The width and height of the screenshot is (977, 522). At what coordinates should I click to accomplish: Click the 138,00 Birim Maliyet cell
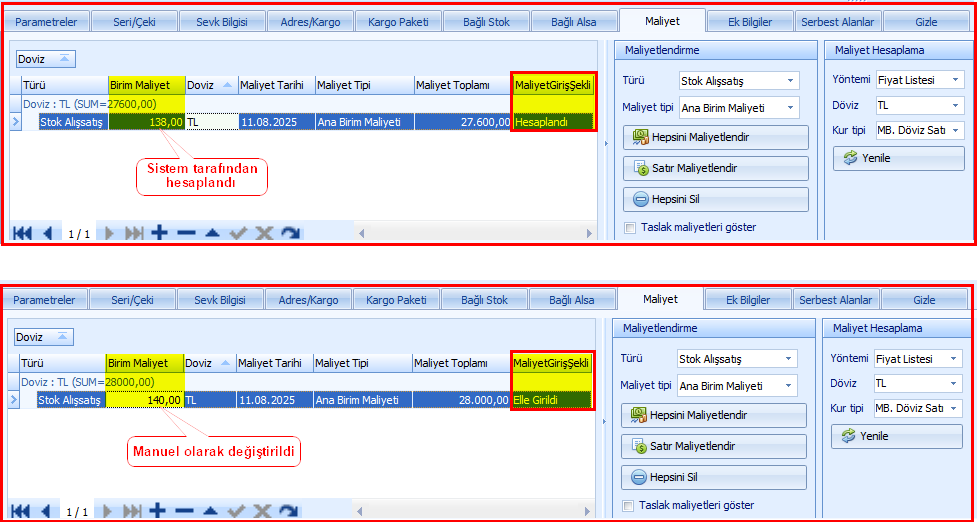pyautogui.click(x=146, y=122)
